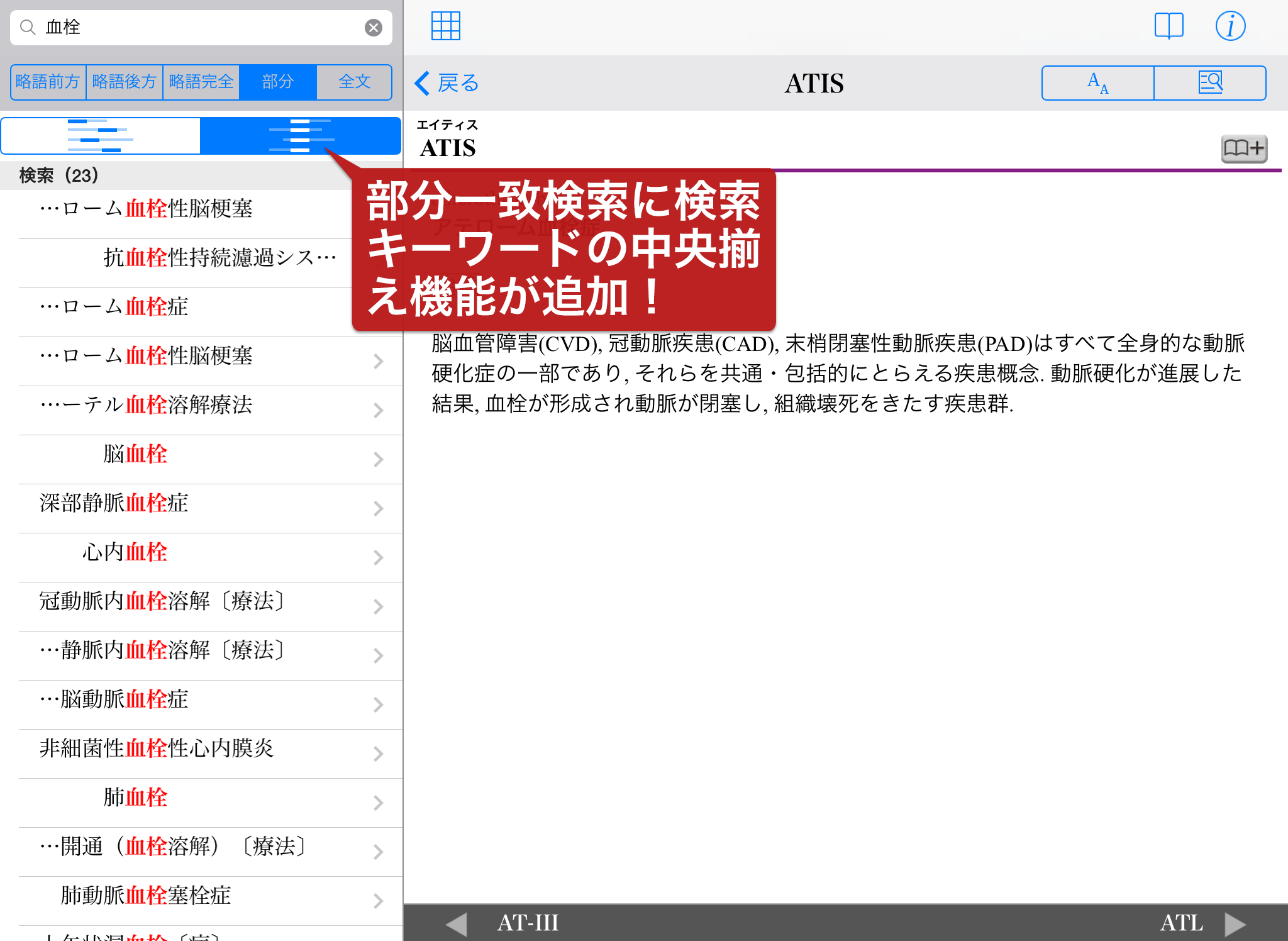Tap the 戻る back button

tap(448, 83)
